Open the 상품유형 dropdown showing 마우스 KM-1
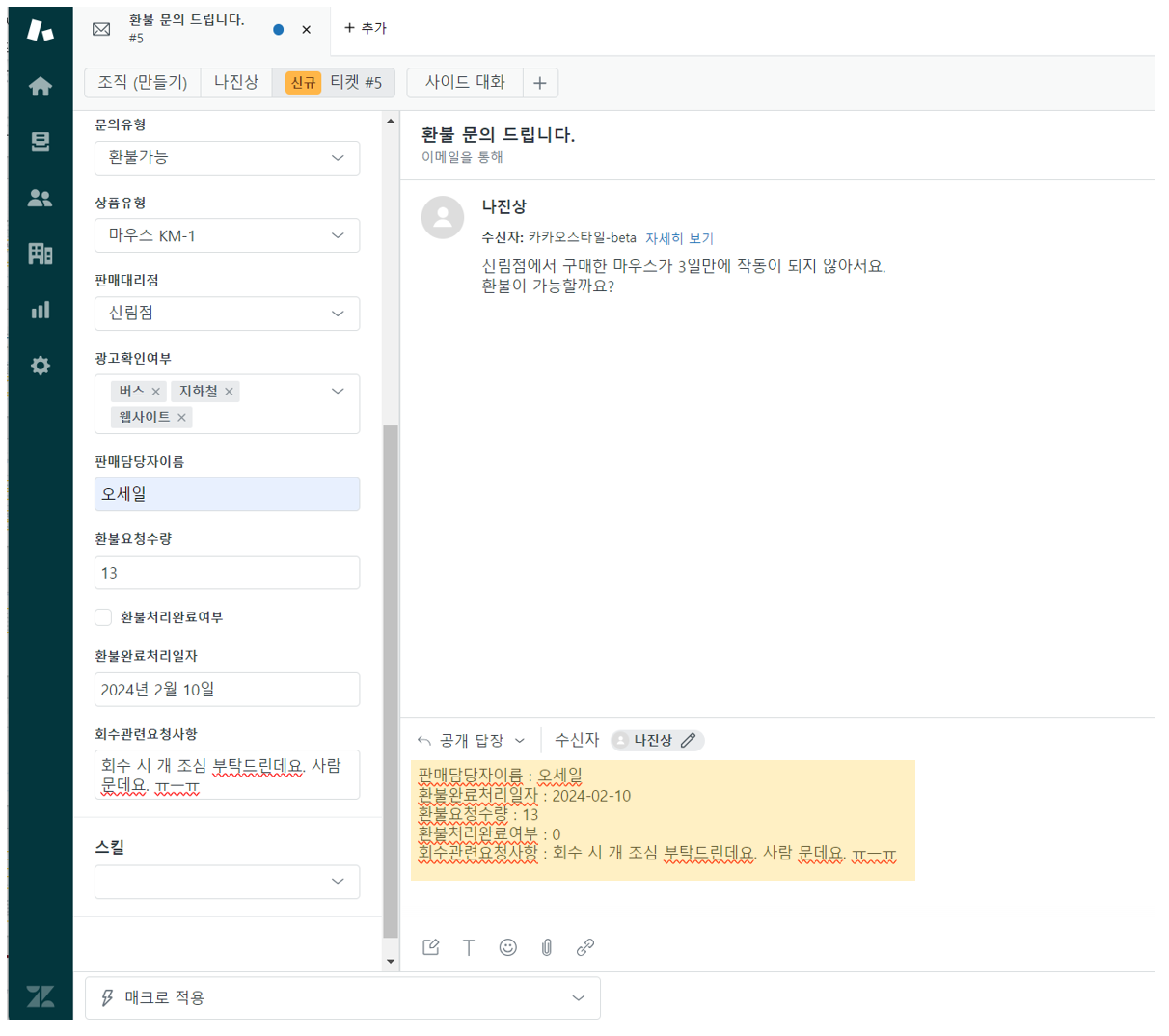 [x=227, y=235]
